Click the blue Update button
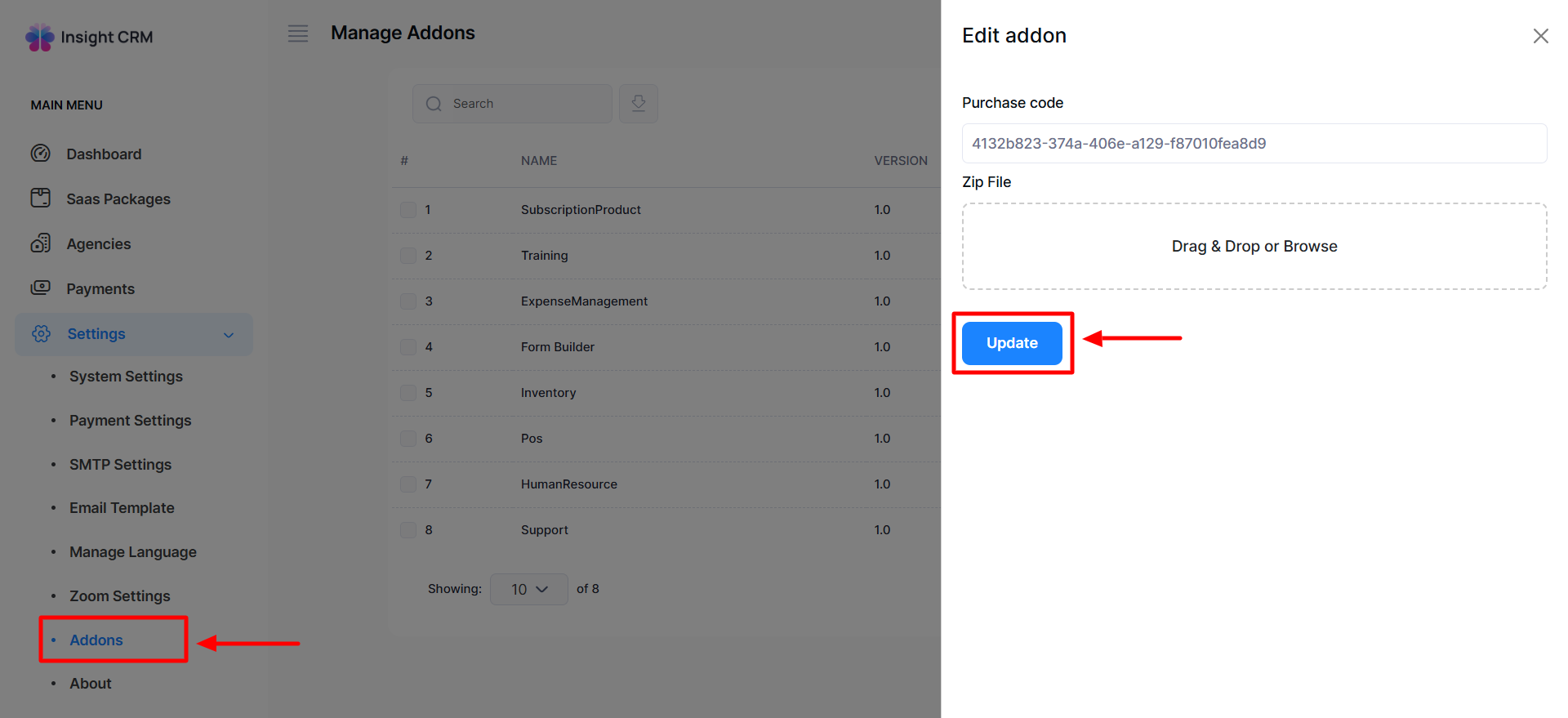Screen dimensions: 1568x718 [1012, 343]
